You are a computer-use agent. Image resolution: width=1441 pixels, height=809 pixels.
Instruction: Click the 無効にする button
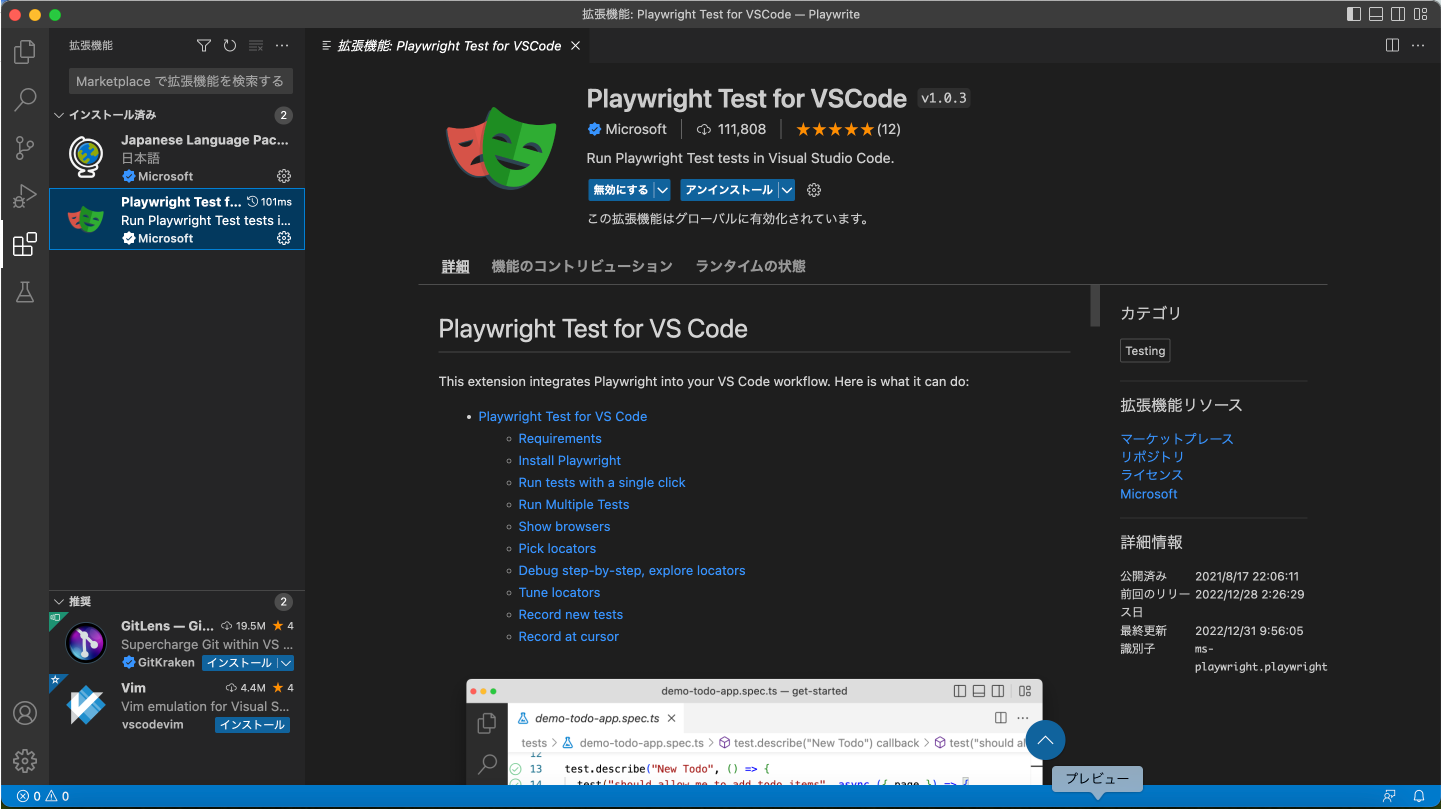click(x=620, y=190)
